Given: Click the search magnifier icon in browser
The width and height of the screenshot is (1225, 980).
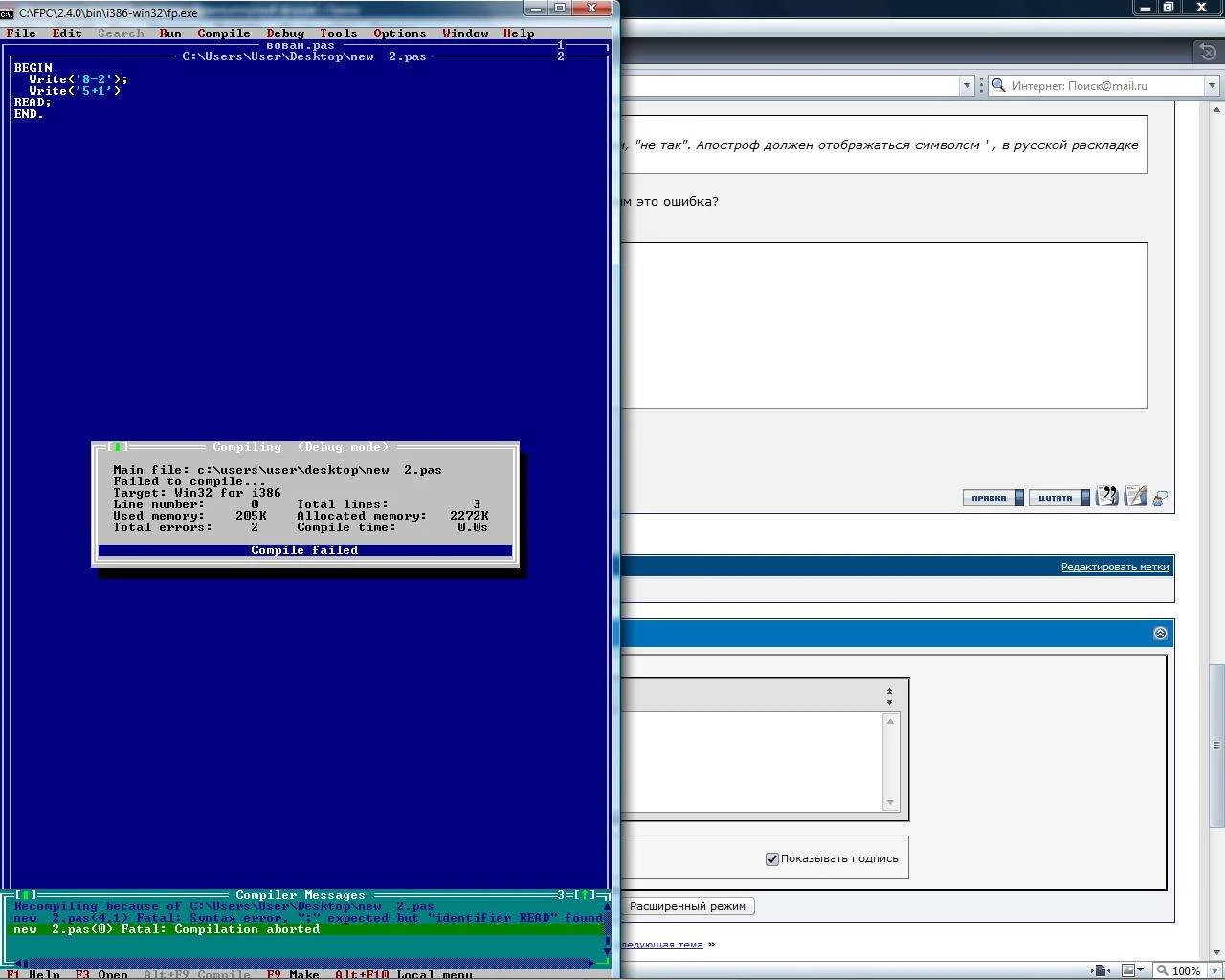Looking at the screenshot, I should [x=999, y=85].
